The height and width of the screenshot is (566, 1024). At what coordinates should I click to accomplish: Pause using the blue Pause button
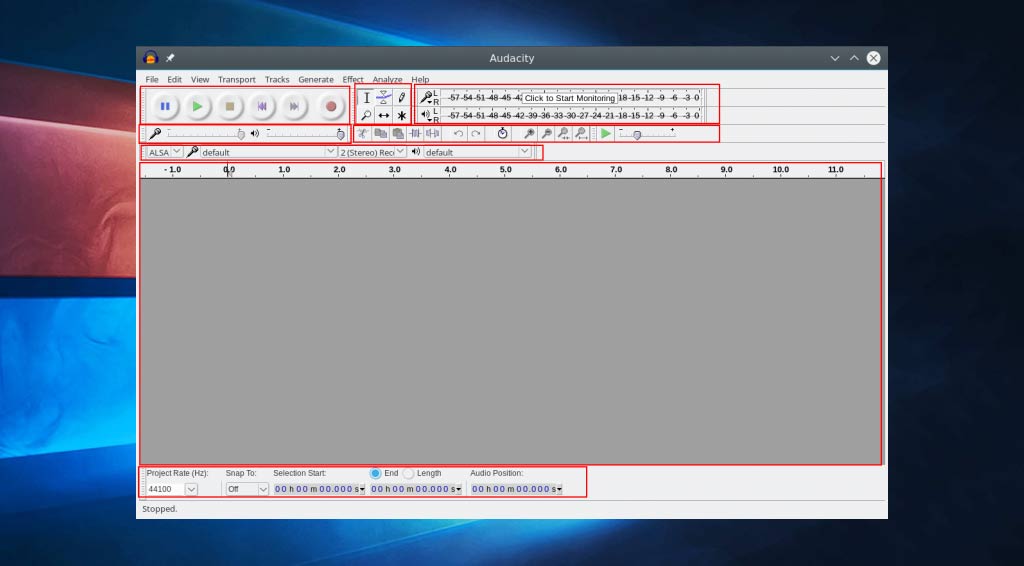tap(165, 106)
